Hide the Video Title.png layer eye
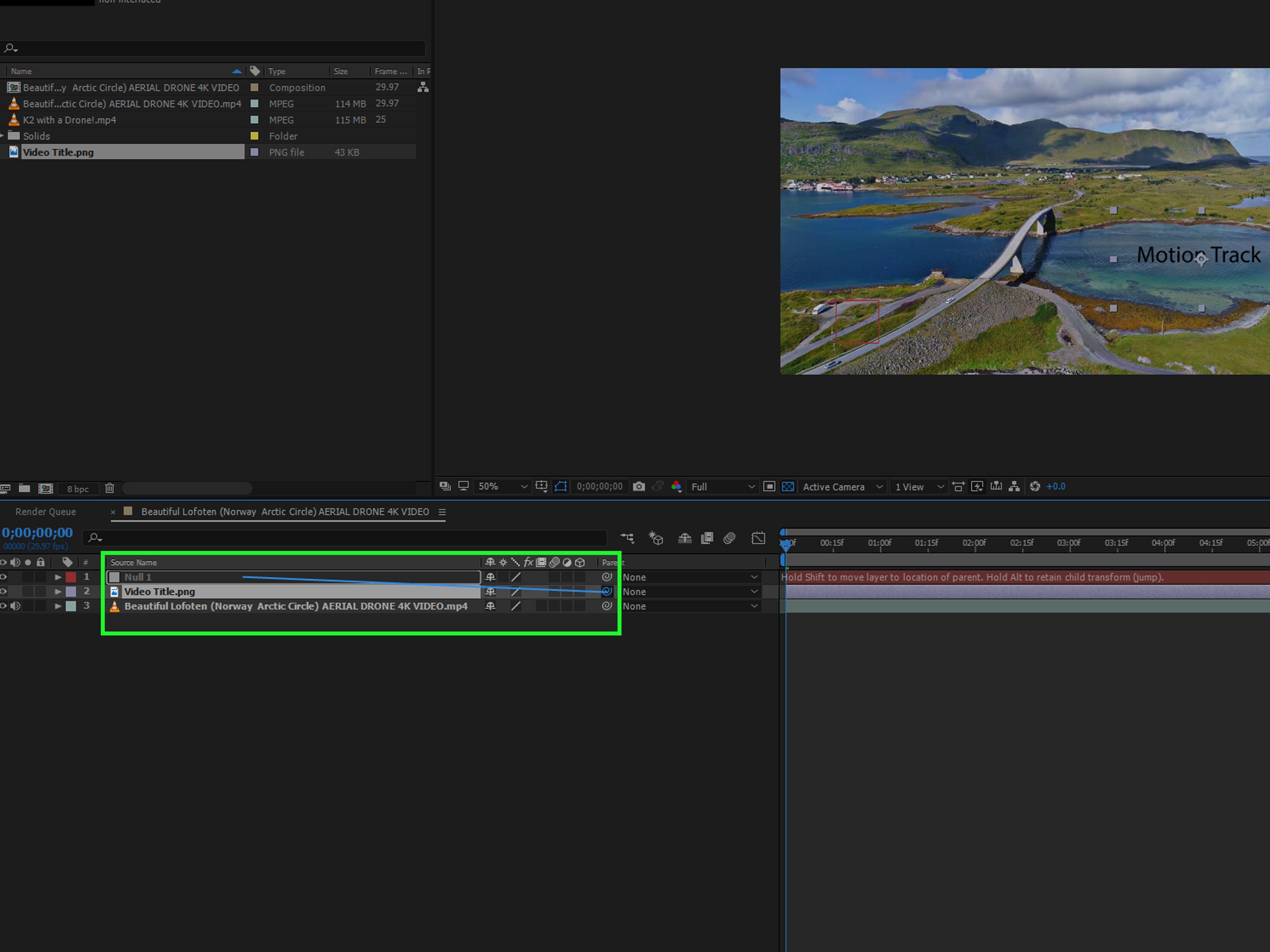Viewport: 1270px width, 952px height. point(4,591)
